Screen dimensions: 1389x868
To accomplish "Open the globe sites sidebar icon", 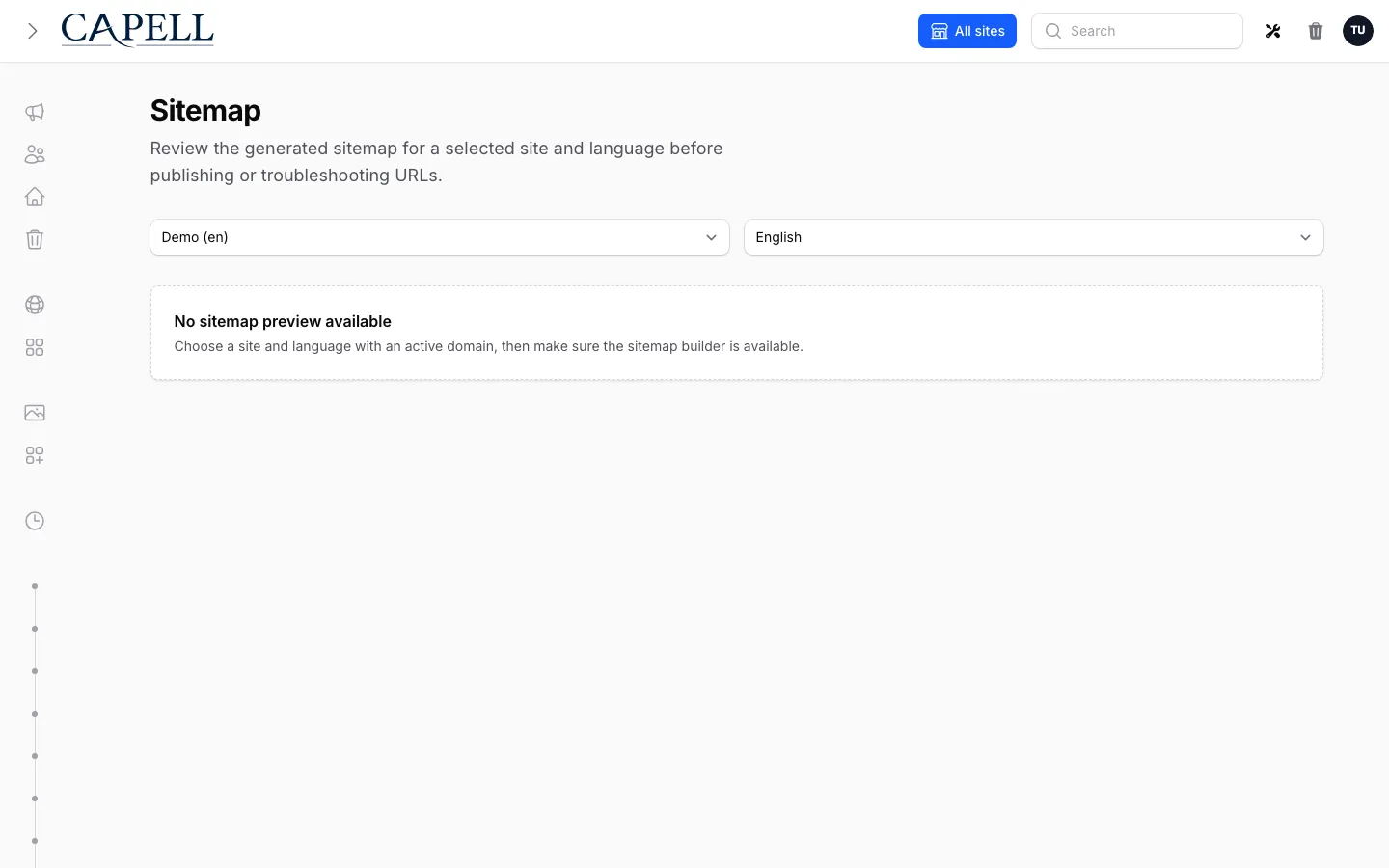I will pos(35,305).
